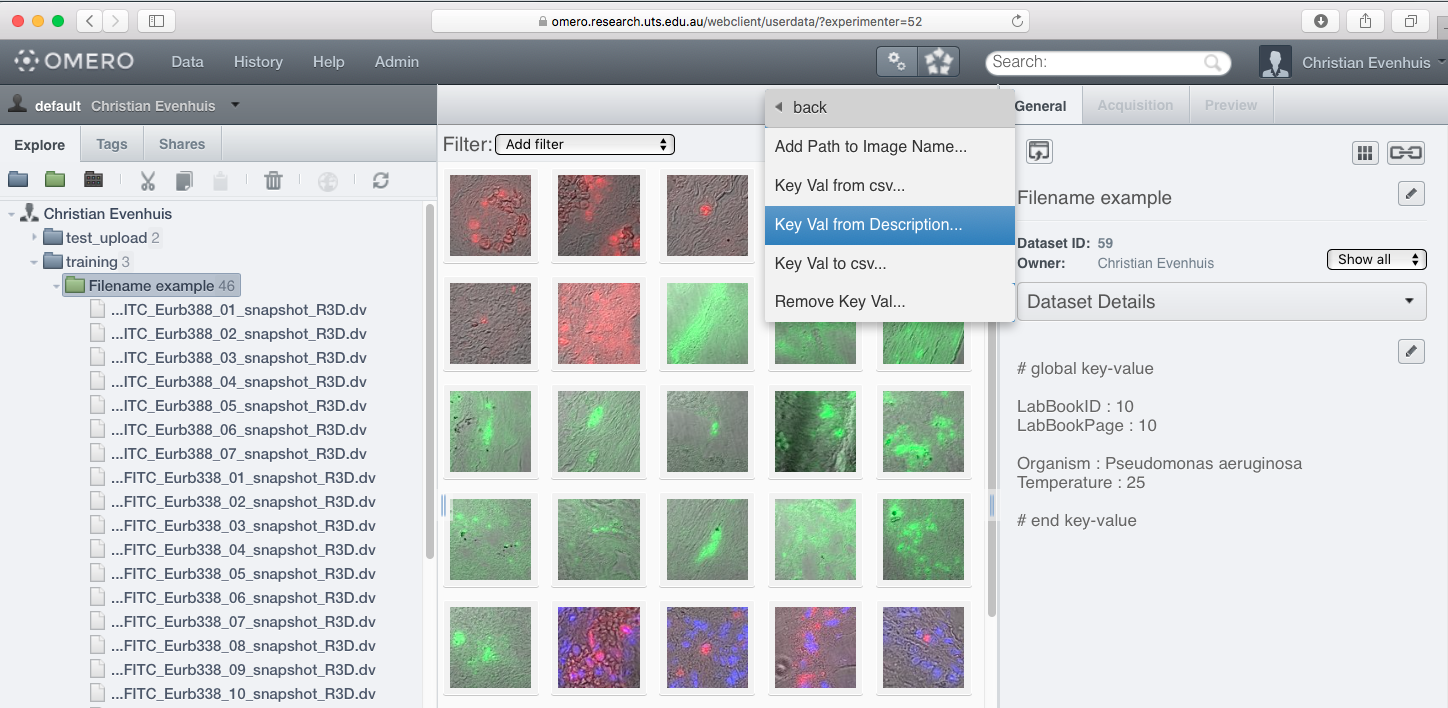This screenshot has height=708, width=1448.
Task: Launch the full viewer icon under the General tab
Action: pos(1039,152)
